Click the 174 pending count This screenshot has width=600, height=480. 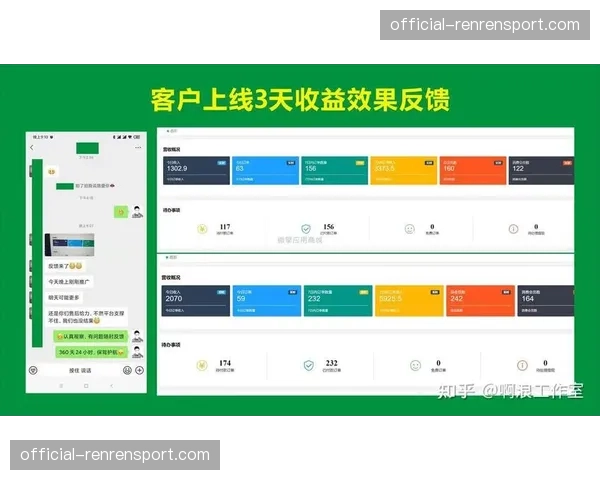pyautogui.click(x=225, y=363)
